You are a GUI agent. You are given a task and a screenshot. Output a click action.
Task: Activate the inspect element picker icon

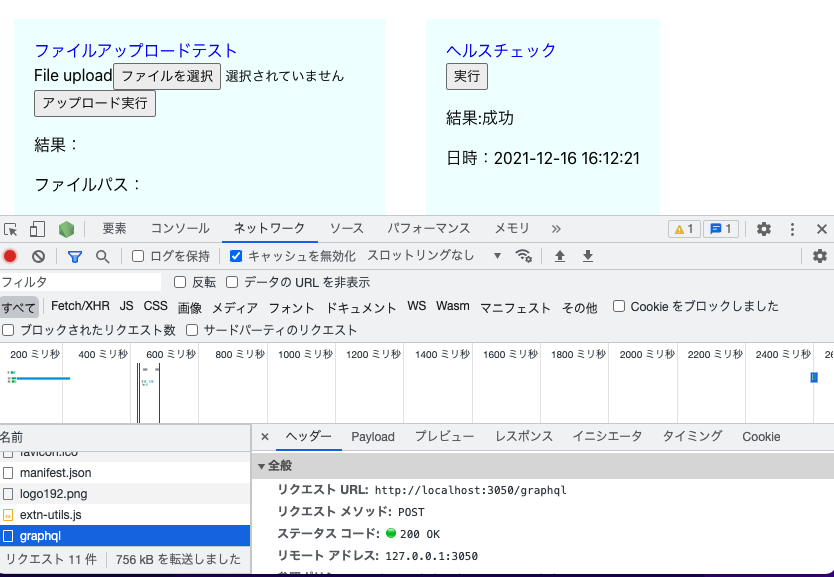pos(11,229)
